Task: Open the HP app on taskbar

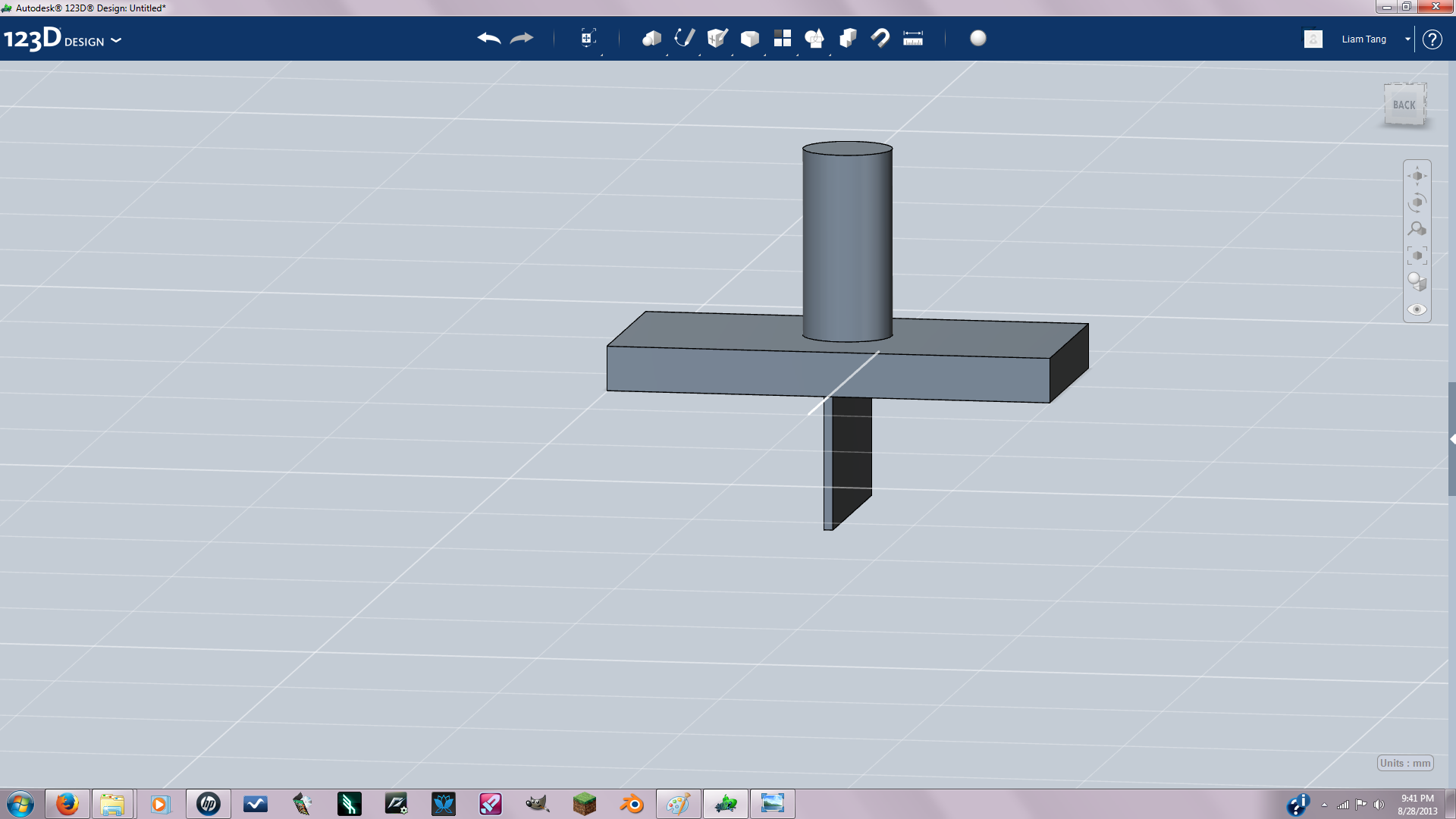Action: [209, 804]
